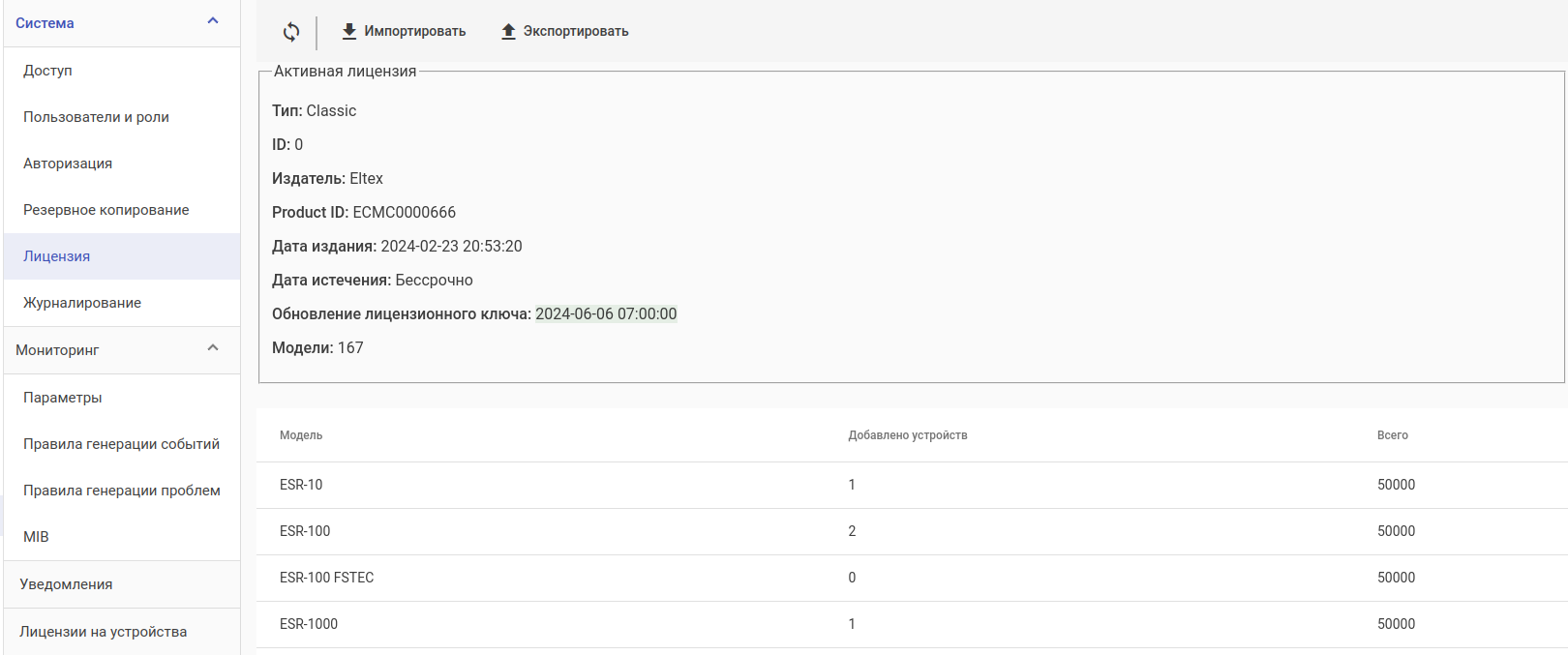The width and height of the screenshot is (1568, 655).
Task: Collapse the Система section chevron
Action: coord(213,21)
